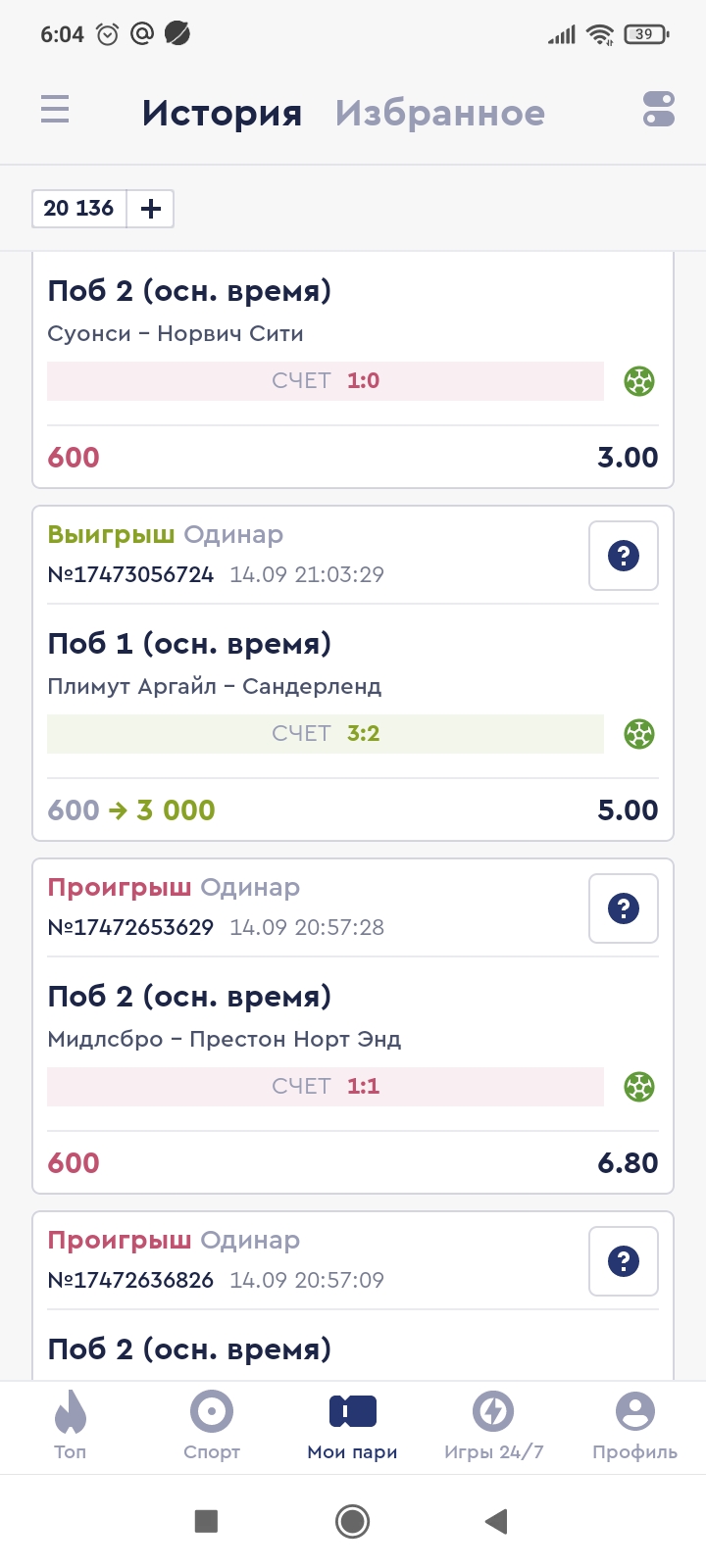Open help for bet №17472653629
This screenshot has height=1568, width=706.
(x=624, y=908)
